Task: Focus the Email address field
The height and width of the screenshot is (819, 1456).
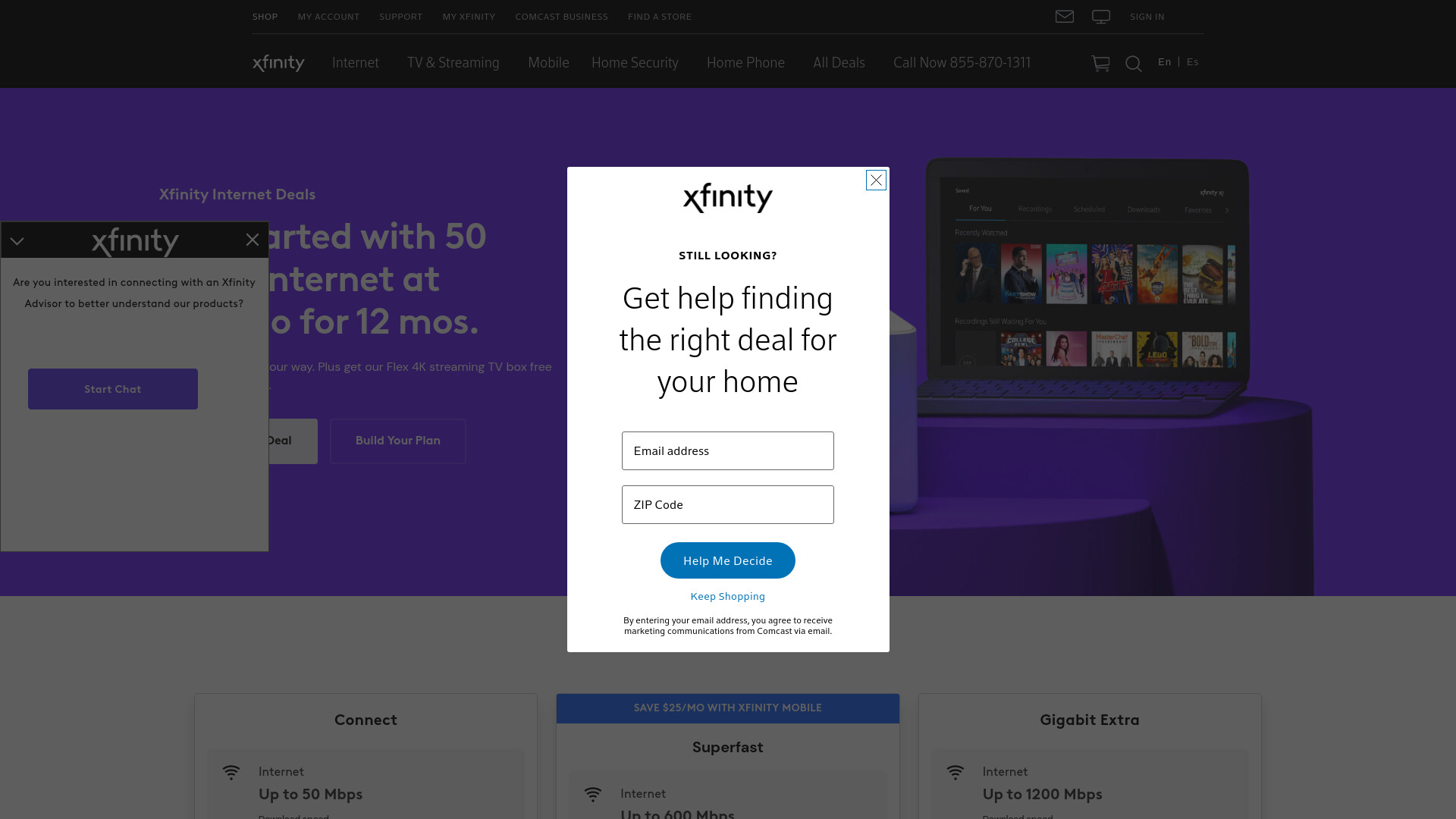Action: 728,450
